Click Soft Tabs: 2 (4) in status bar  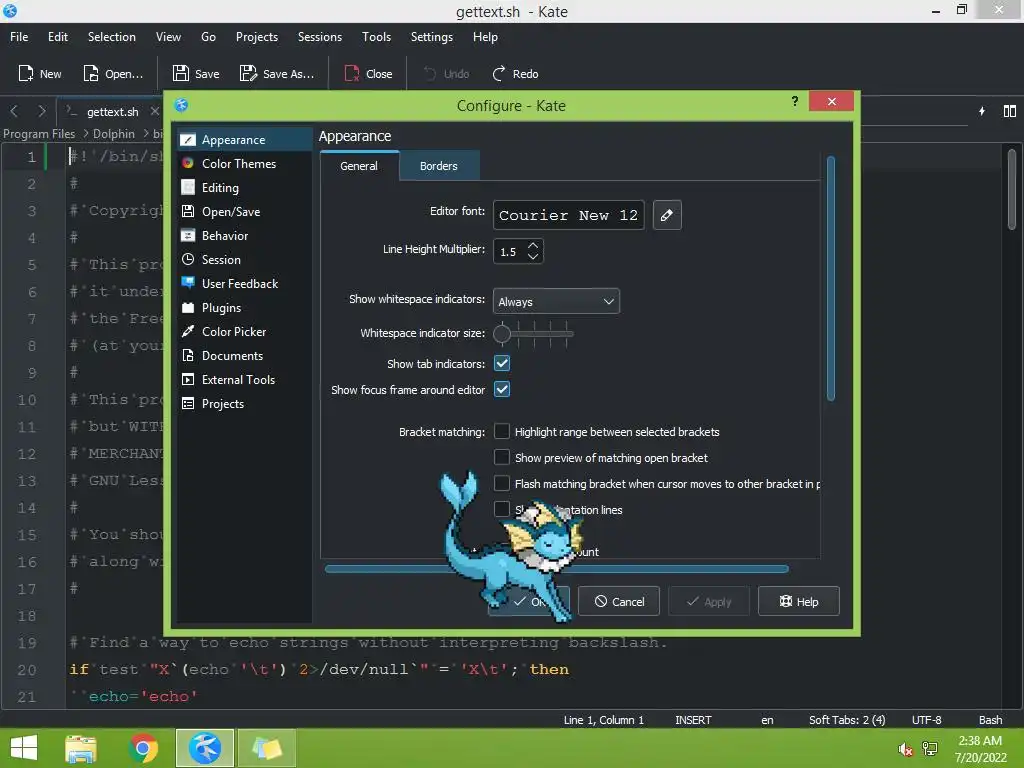point(847,720)
